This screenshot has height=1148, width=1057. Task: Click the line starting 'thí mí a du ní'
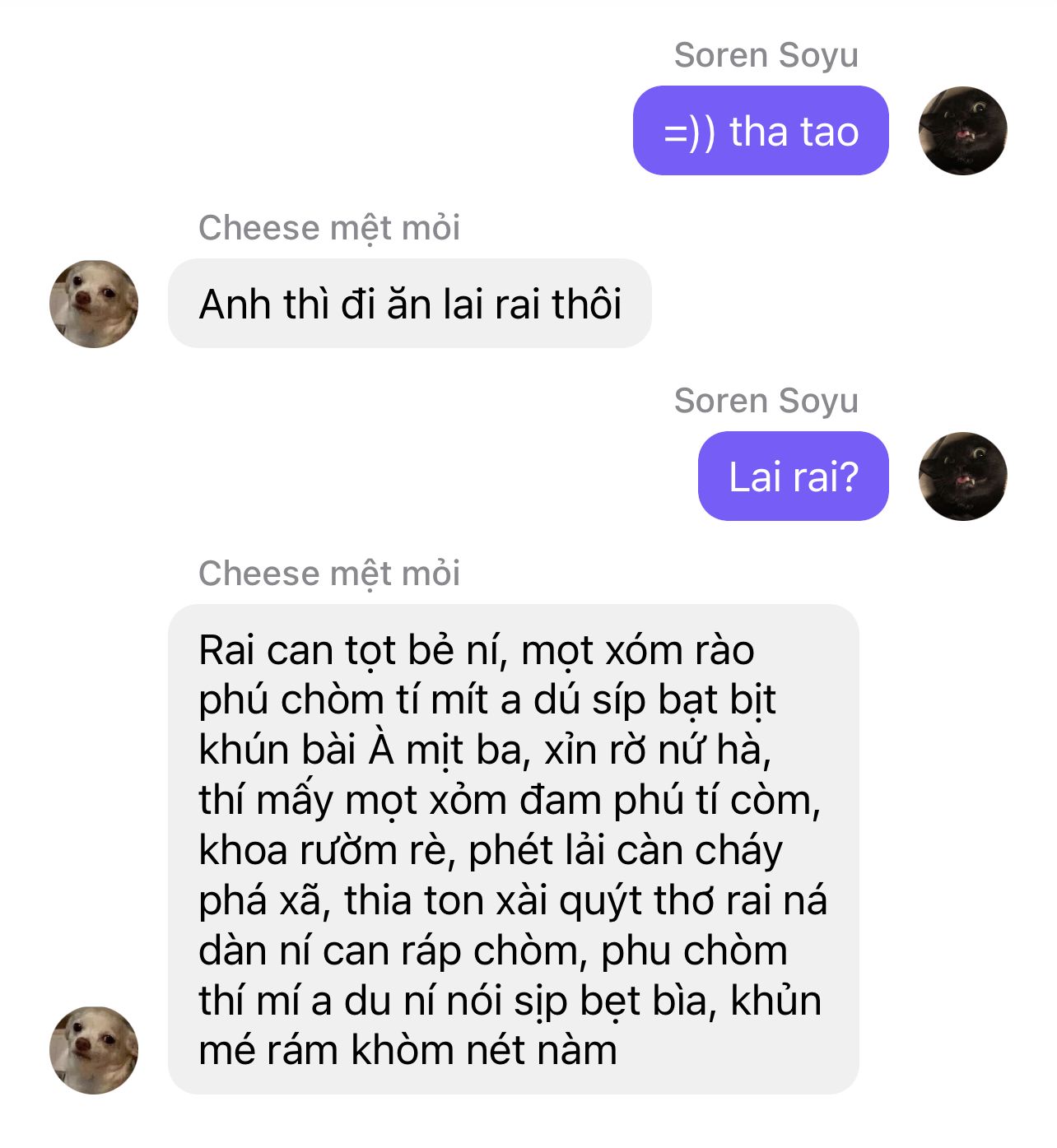pyautogui.click(x=510, y=1002)
